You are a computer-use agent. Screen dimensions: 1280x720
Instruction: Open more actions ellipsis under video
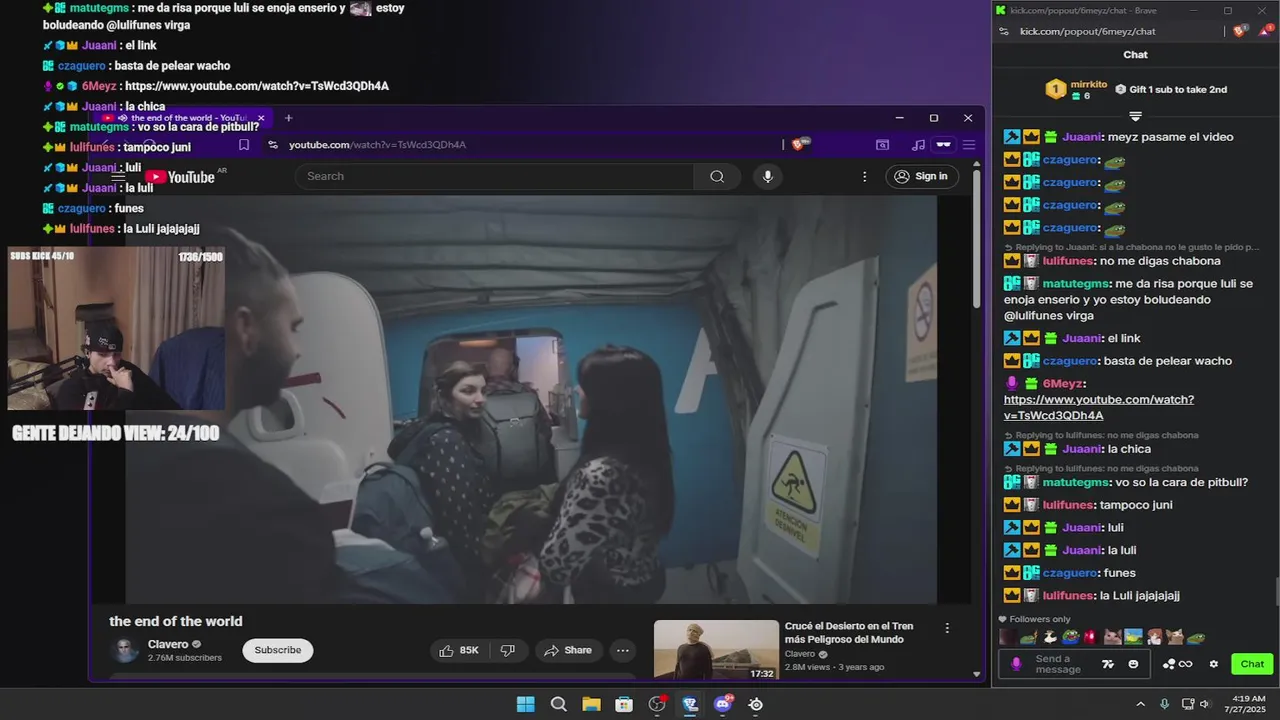[622, 651]
